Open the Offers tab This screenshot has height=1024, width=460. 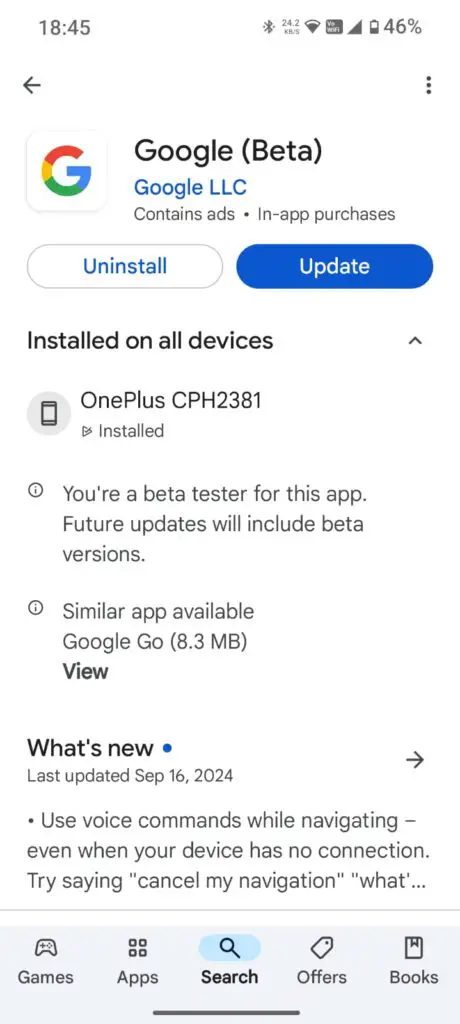point(321,961)
